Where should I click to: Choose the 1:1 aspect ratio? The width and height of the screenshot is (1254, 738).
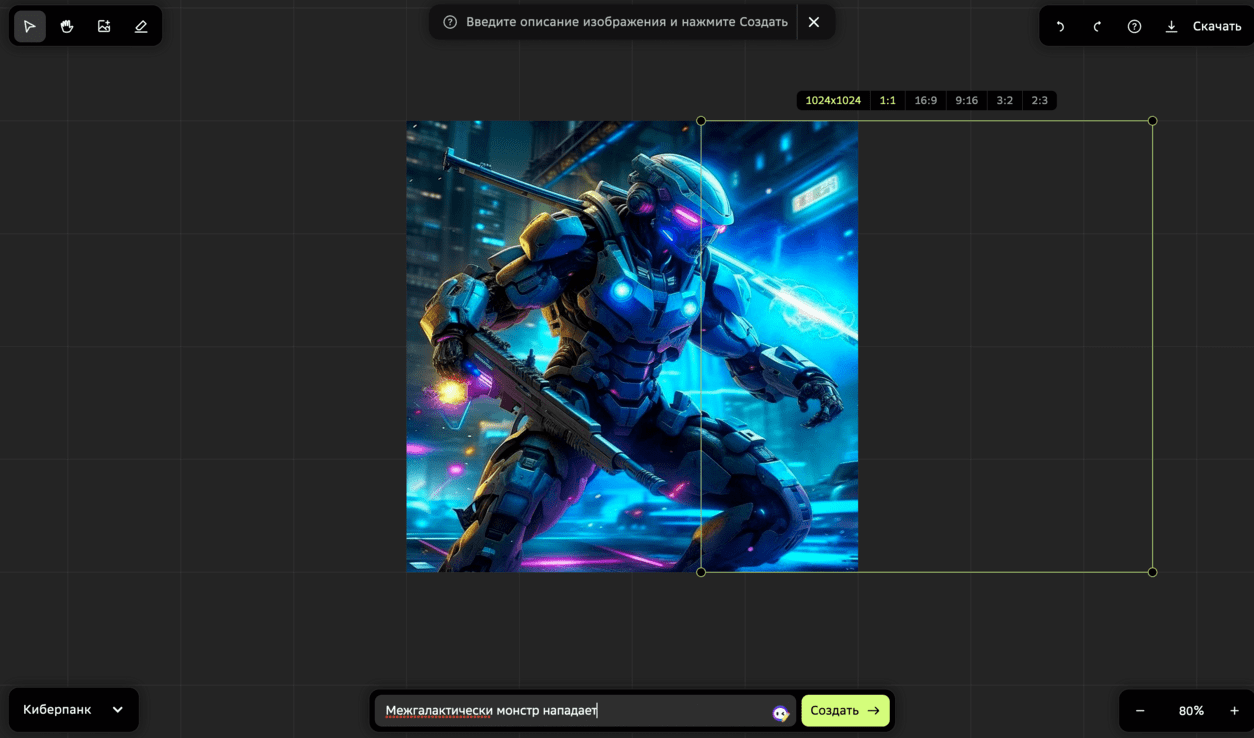click(887, 100)
